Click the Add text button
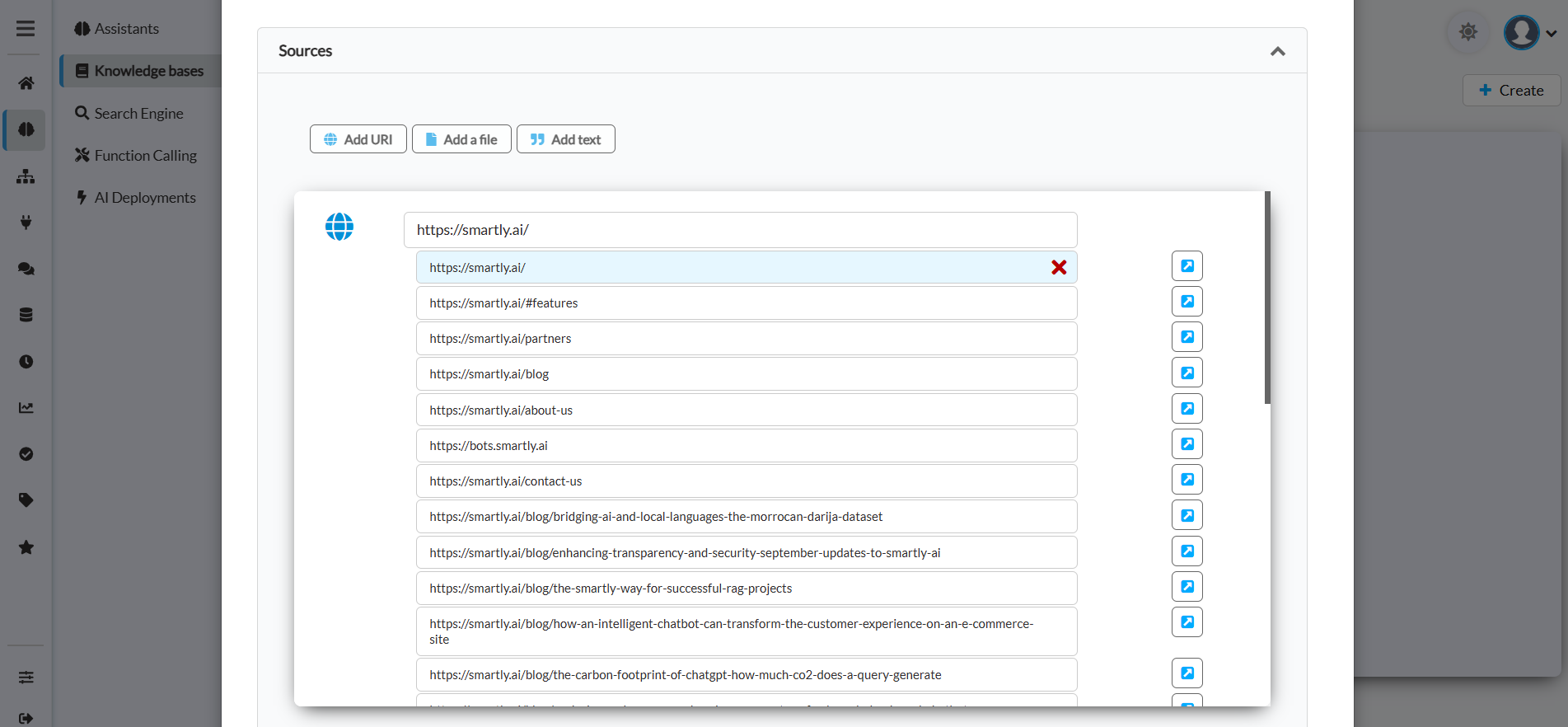Screen dimensions: 1568x727 click(566, 139)
